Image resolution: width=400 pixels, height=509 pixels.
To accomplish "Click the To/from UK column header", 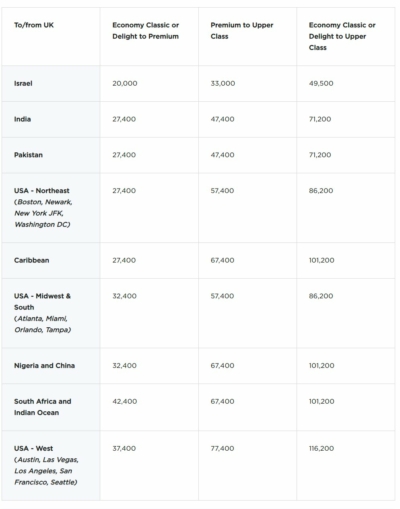I will click(x=34, y=25).
